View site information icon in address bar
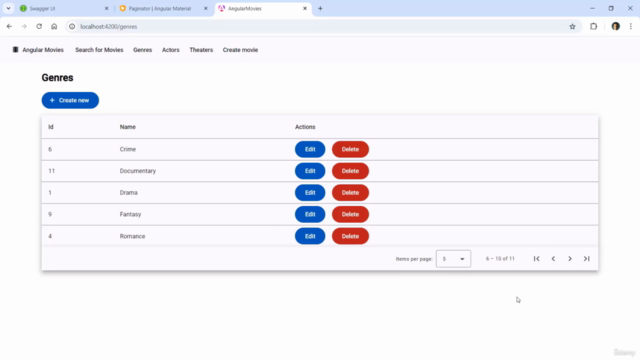Screen dimensions: 640x360 point(72,27)
